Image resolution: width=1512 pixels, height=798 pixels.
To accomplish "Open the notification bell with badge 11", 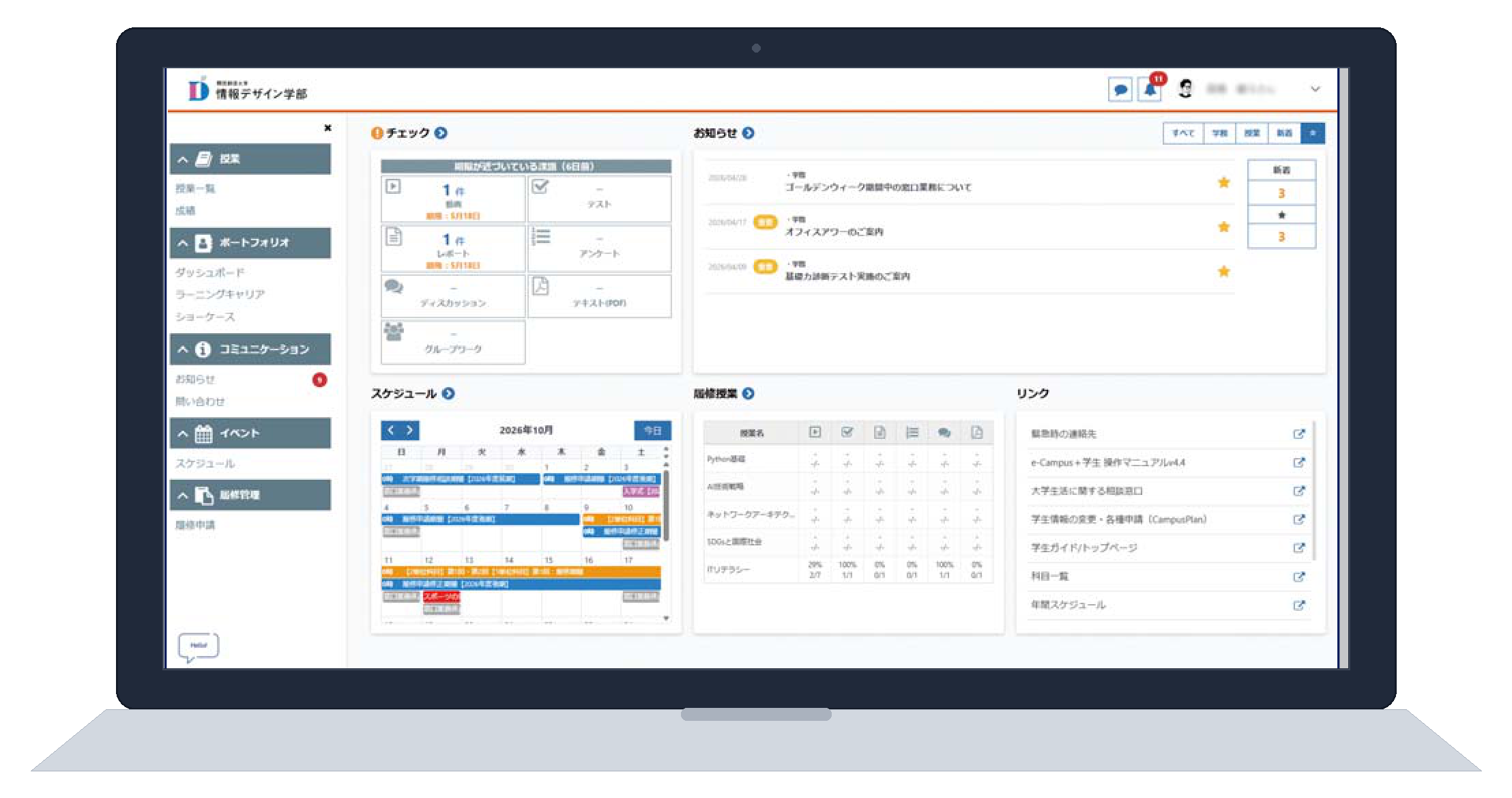I will pyautogui.click(x=1150, y=89).
